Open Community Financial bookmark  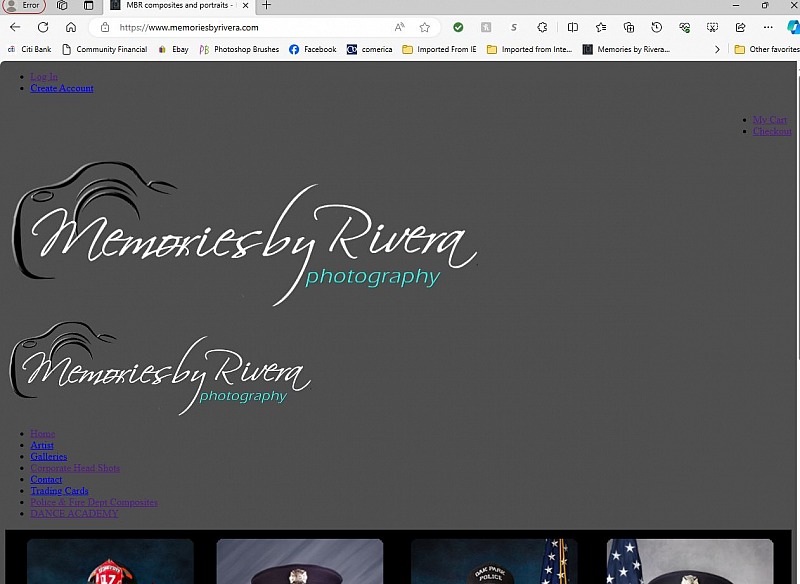point(105,49)
